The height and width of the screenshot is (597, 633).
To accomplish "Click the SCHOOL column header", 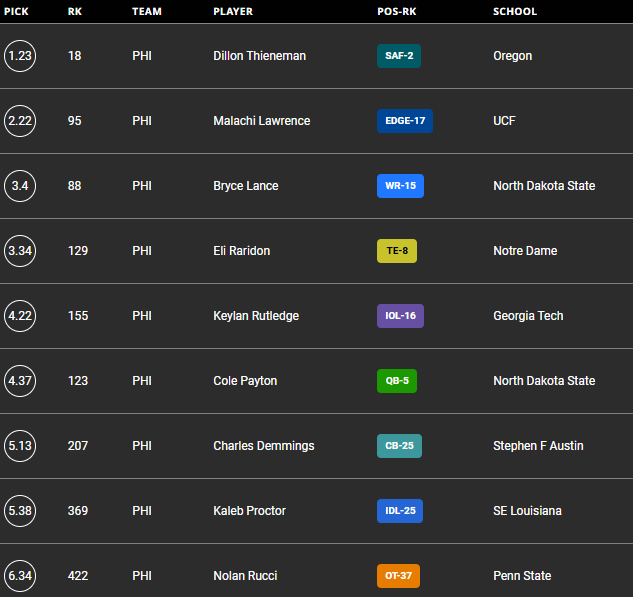I will [515, 12].
